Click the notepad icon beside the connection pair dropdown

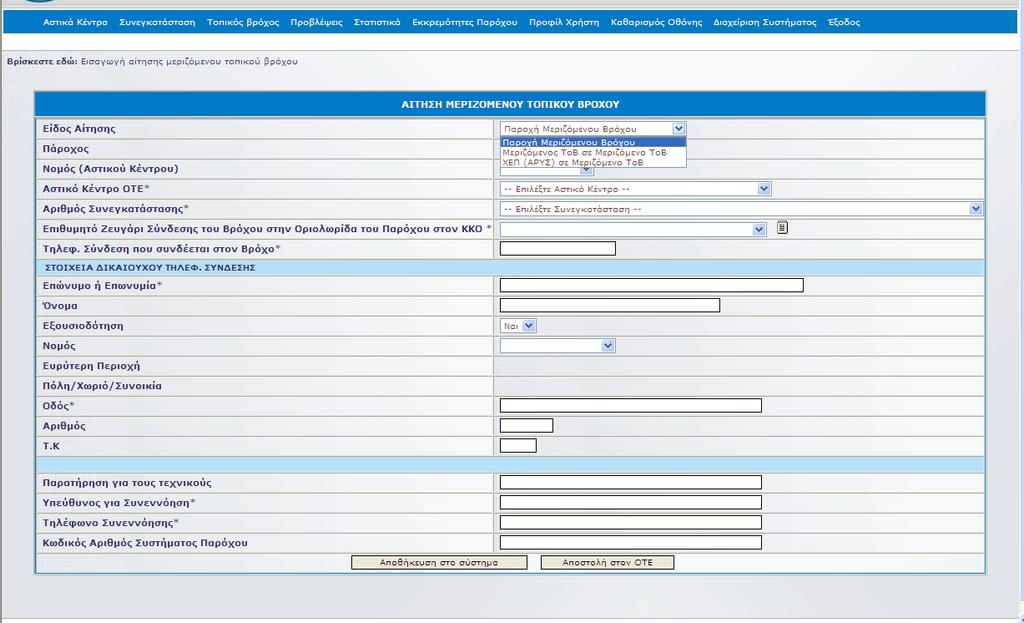[782, 228]
